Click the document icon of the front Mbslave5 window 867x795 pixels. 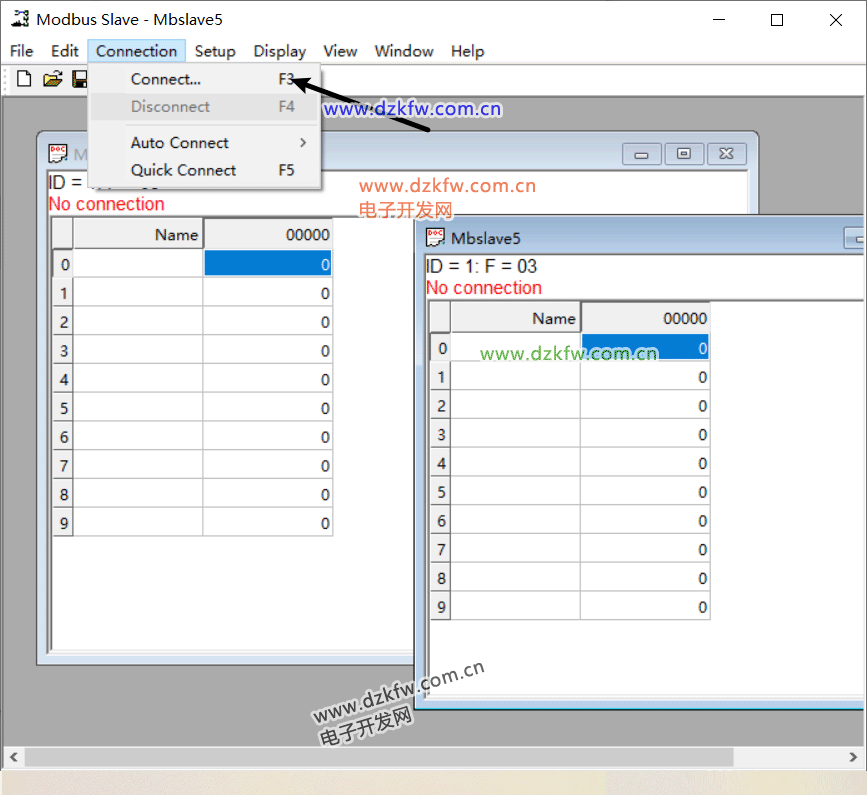435,238
